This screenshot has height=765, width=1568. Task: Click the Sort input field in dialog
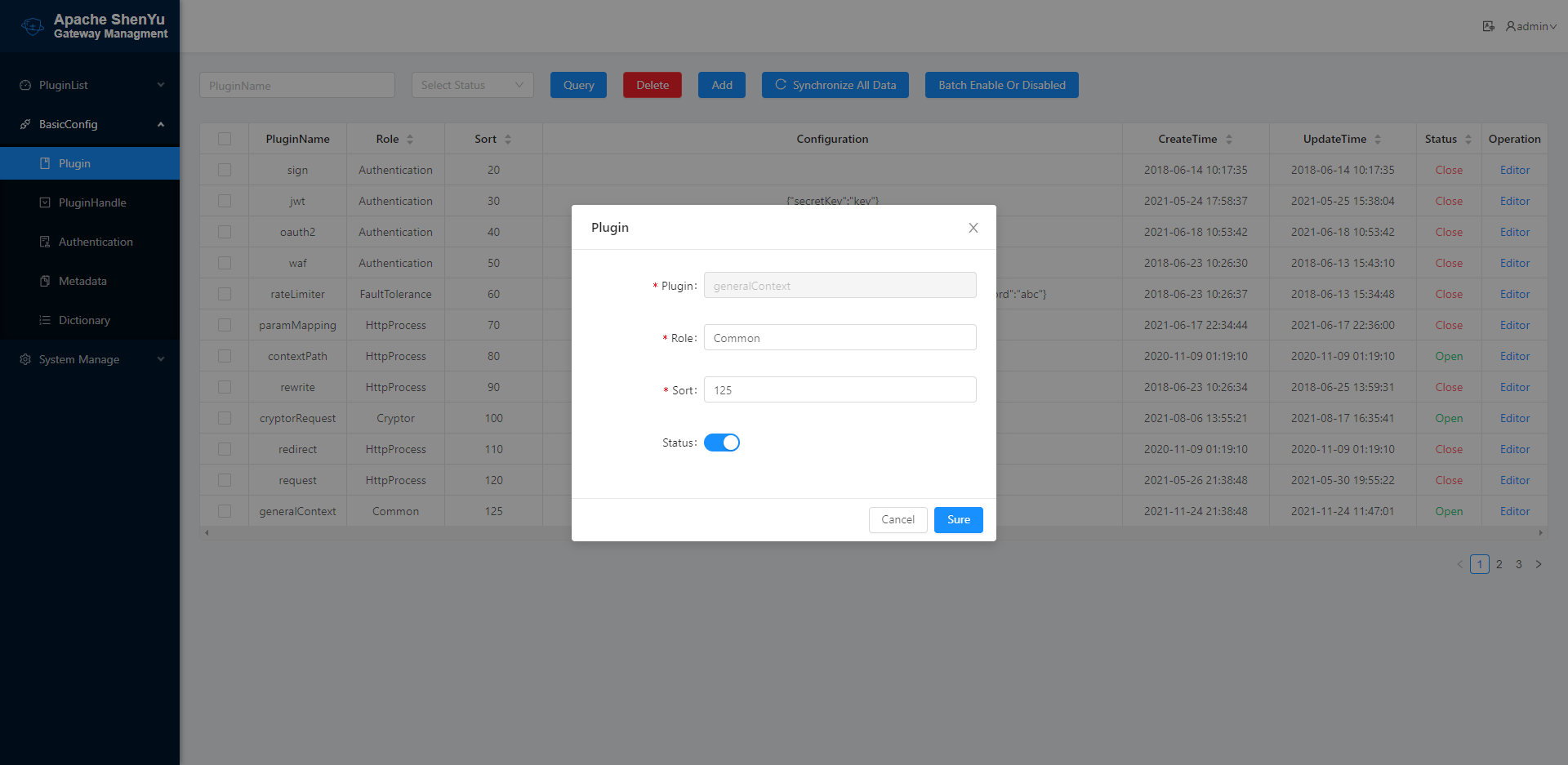840,390
